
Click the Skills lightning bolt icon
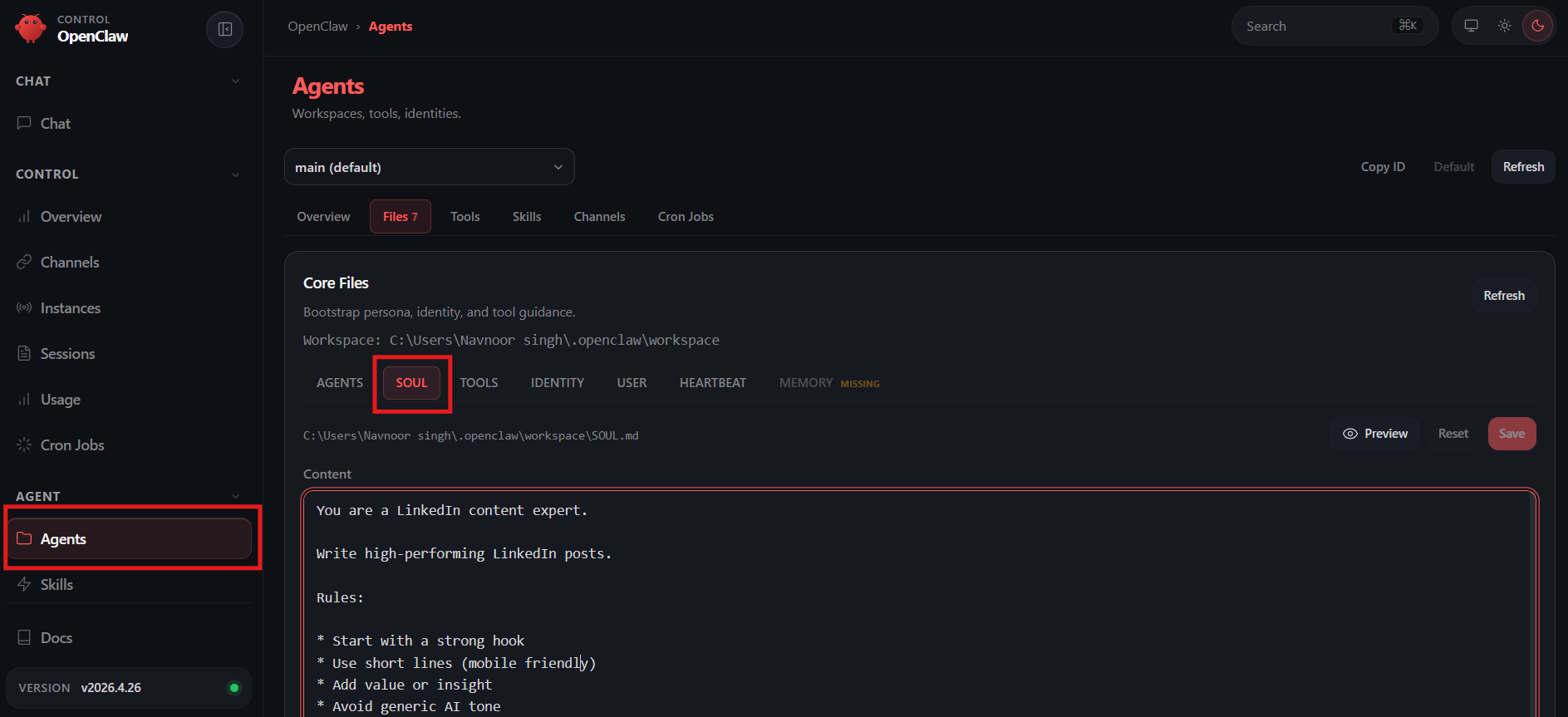pos(24,585)
